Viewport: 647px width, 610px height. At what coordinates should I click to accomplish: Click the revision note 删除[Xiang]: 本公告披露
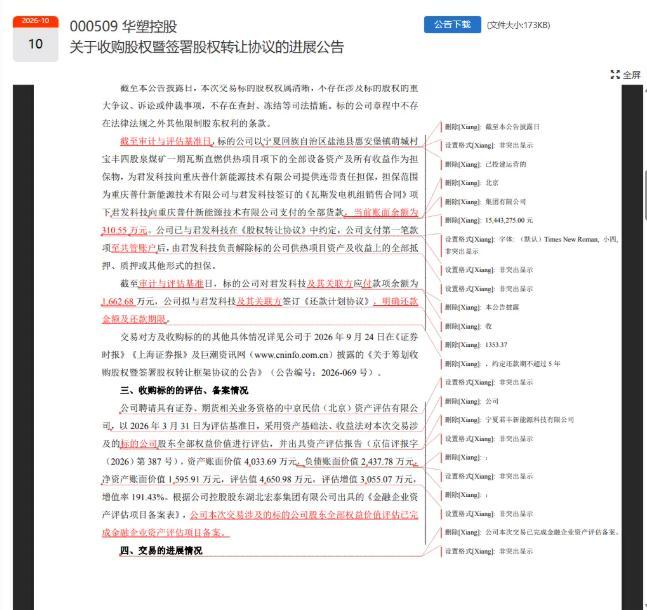click(482, 307)
